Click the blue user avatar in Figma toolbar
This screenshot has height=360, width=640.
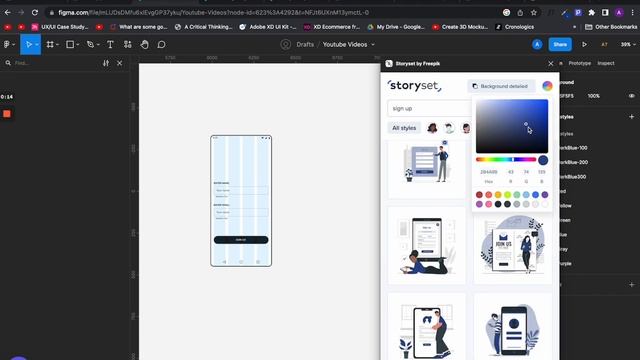coord(537,44)
